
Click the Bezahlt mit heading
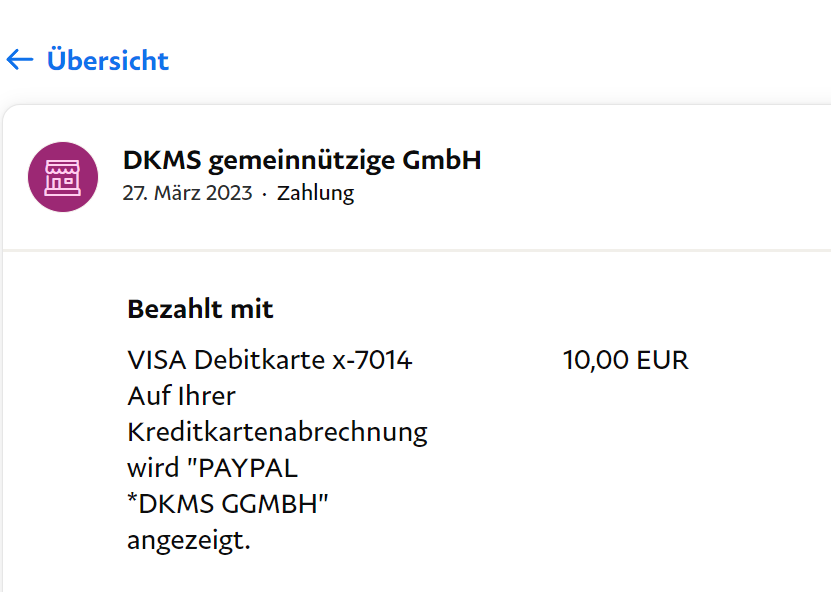[200, 309]
